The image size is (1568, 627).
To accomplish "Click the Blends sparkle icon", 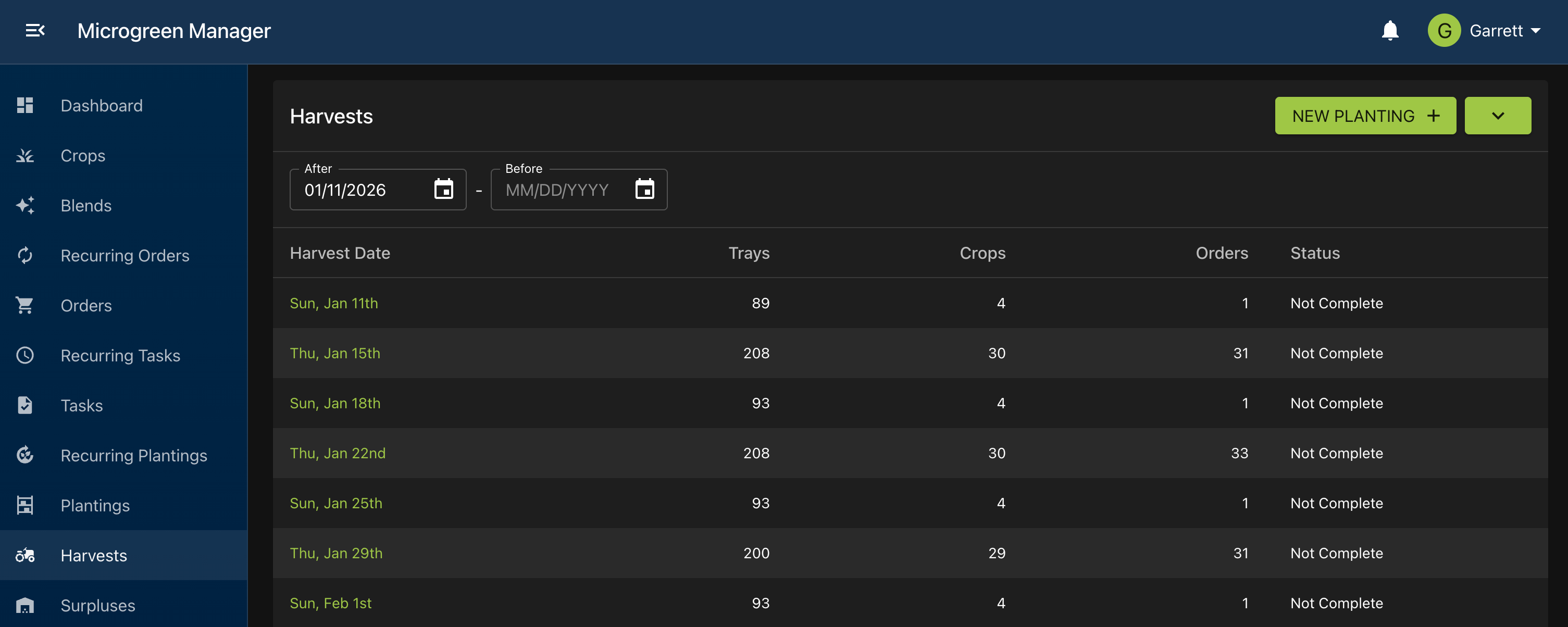I will click(25, 206).
